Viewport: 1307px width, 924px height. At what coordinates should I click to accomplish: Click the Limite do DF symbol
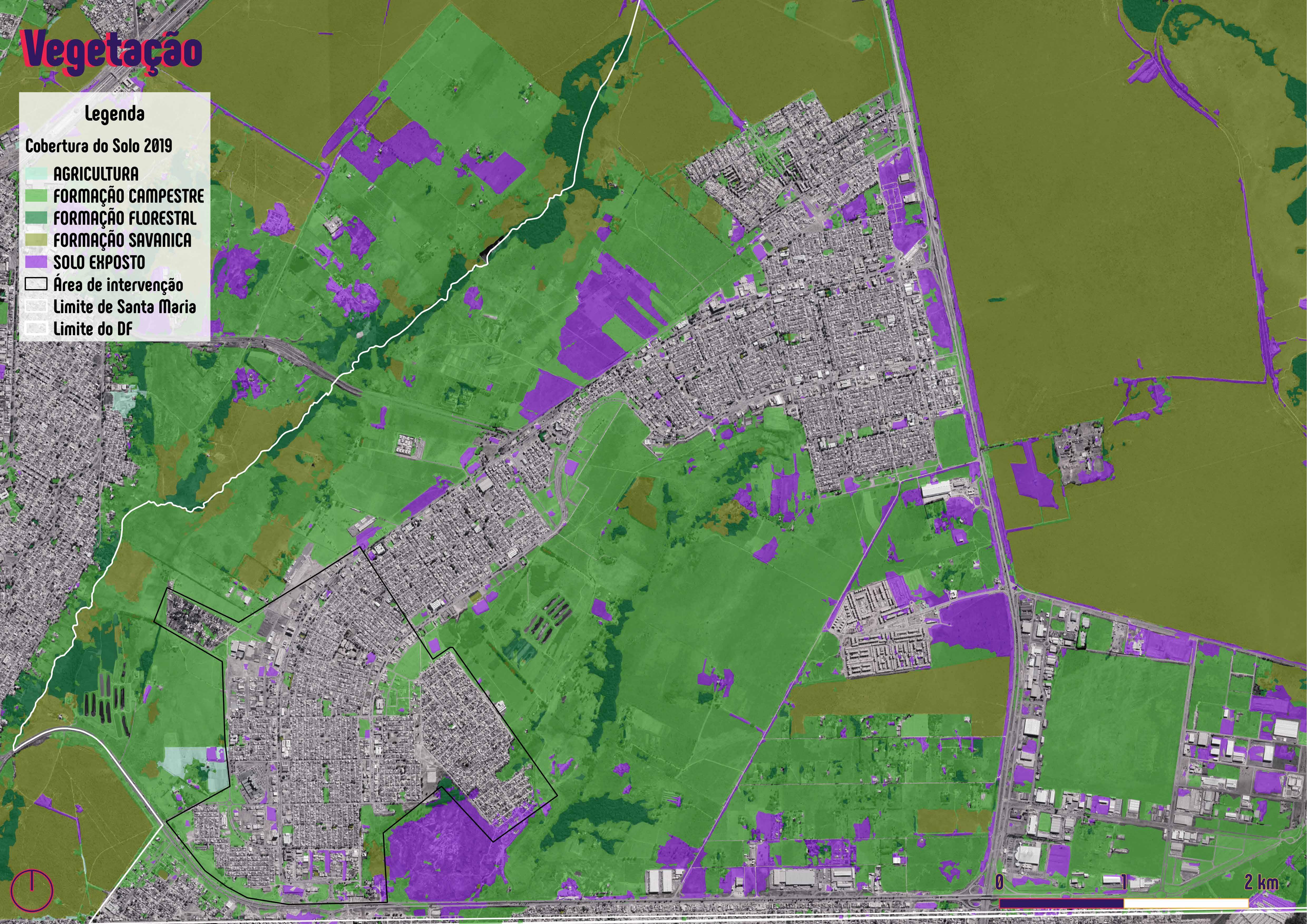(x=36, y=328)
